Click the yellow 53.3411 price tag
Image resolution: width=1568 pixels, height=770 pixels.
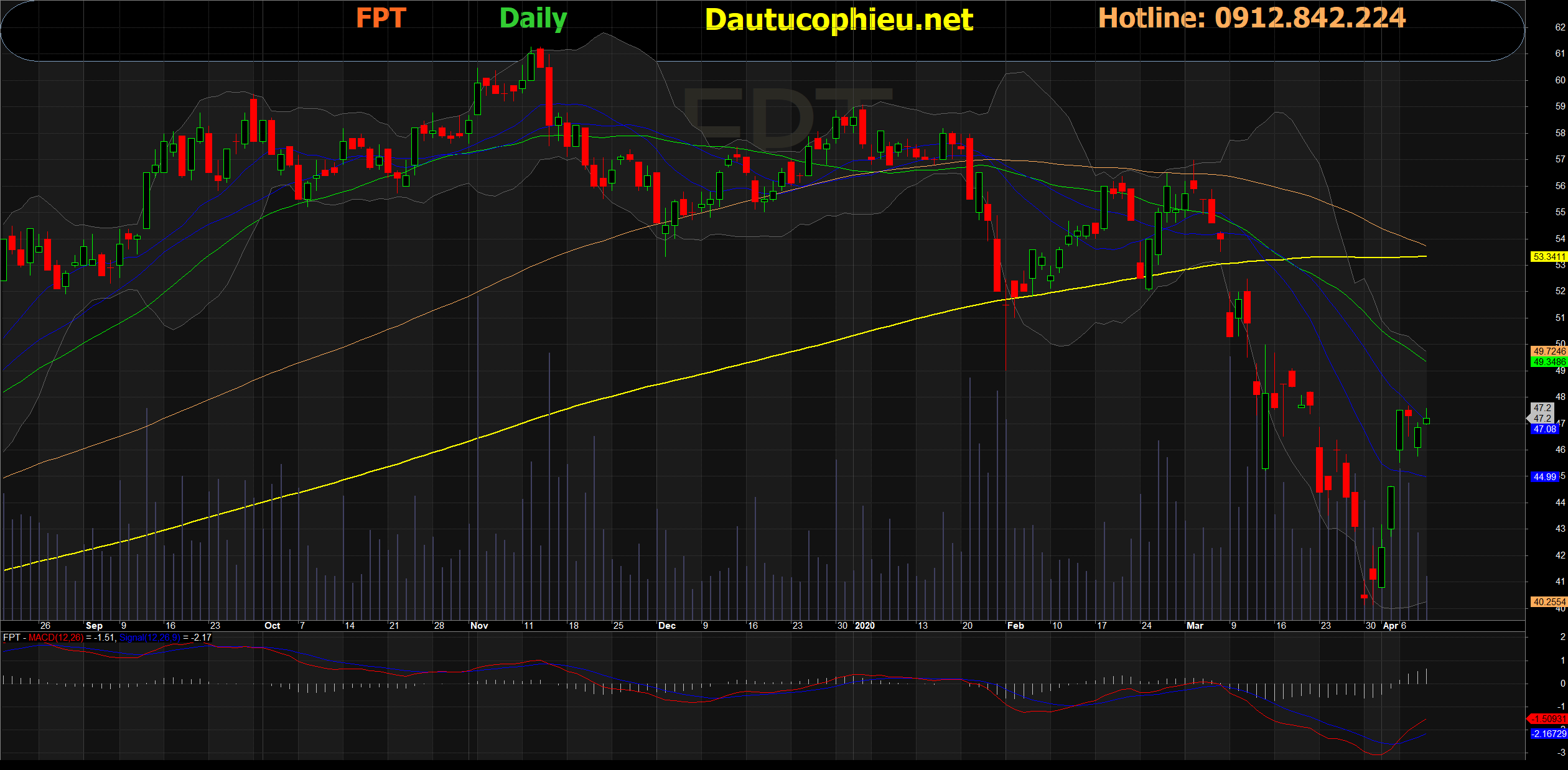tap(1548, 256)
